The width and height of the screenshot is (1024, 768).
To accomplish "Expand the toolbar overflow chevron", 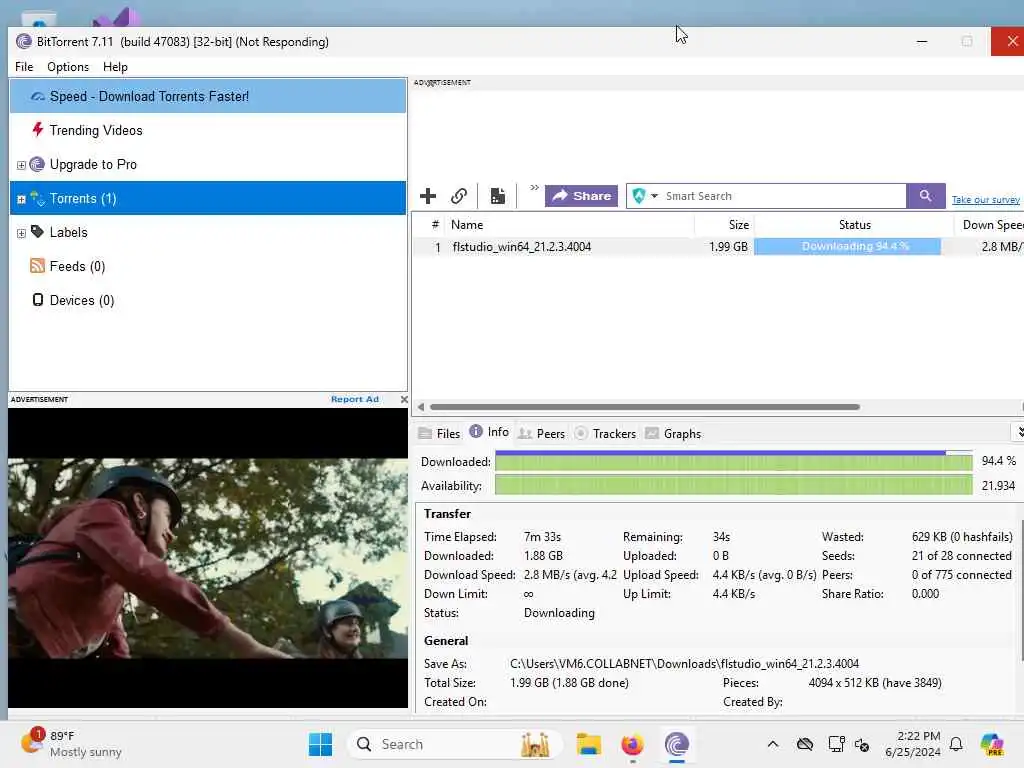I will point(534,188).
